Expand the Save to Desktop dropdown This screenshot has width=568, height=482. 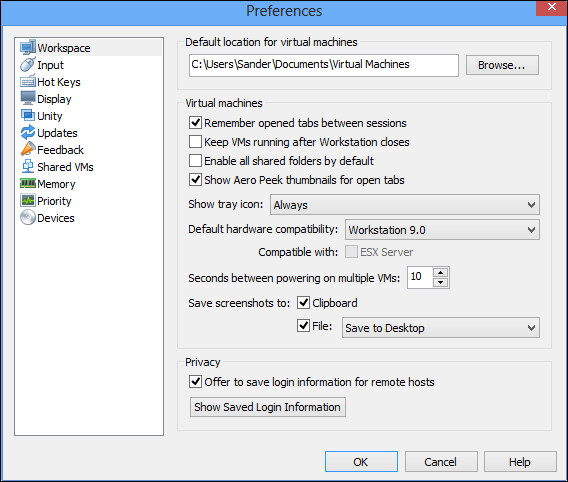tap(440, 328)
